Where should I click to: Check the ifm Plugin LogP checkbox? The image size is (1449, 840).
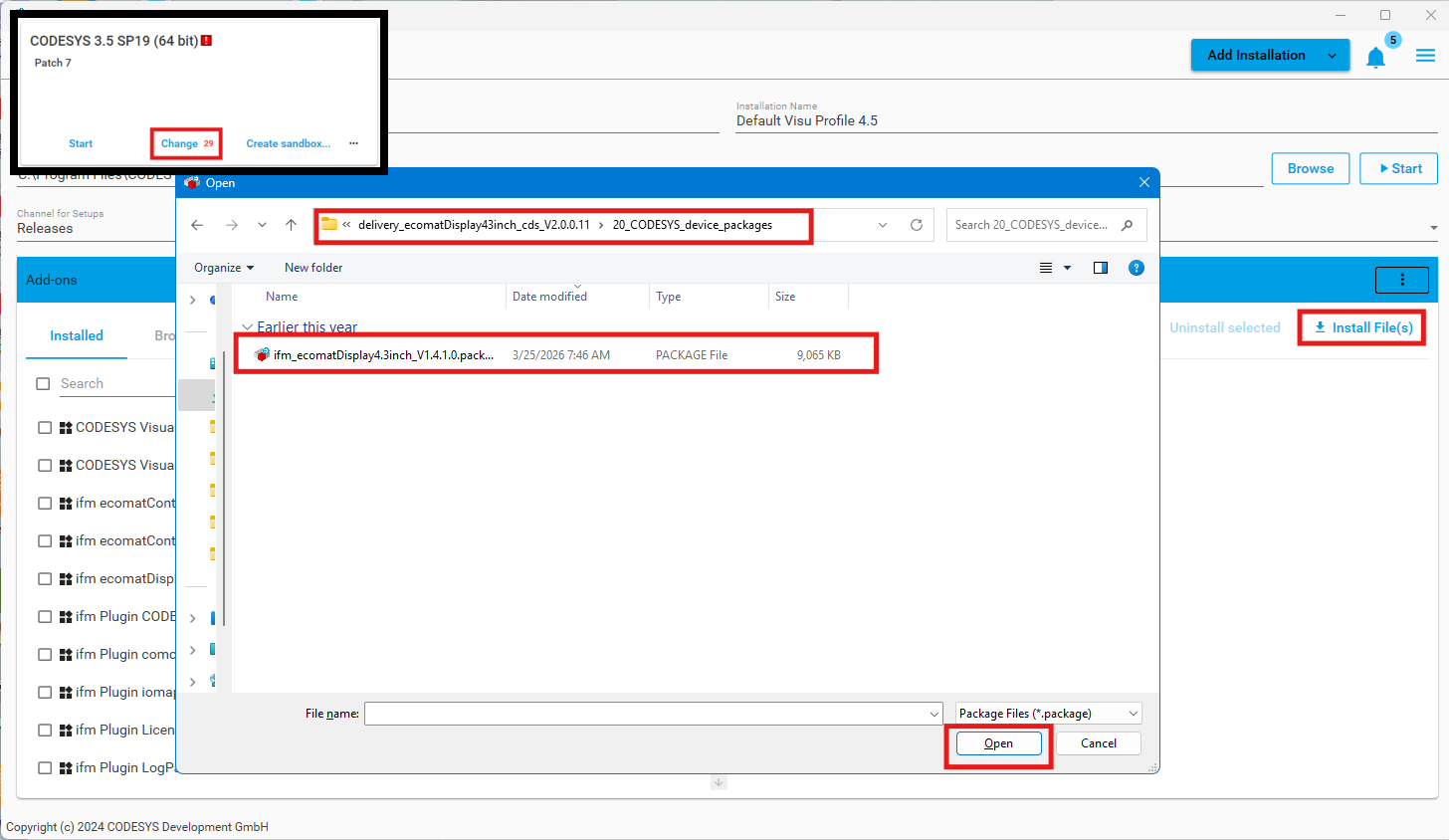(x=45, y=768)
